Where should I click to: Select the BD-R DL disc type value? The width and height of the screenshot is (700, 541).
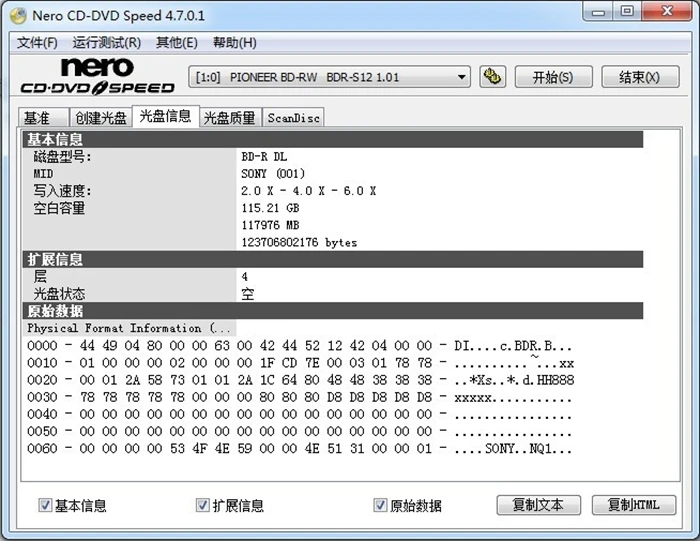click(x=264, y=157)
